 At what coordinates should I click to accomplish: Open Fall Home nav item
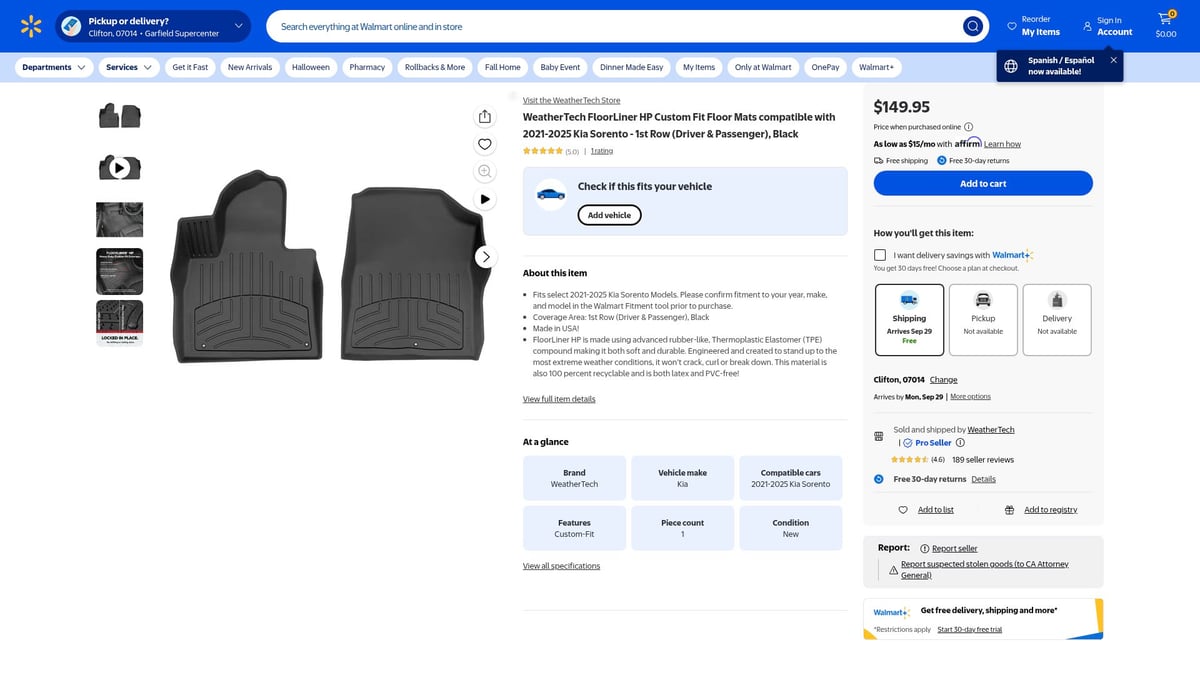(503, 67)
